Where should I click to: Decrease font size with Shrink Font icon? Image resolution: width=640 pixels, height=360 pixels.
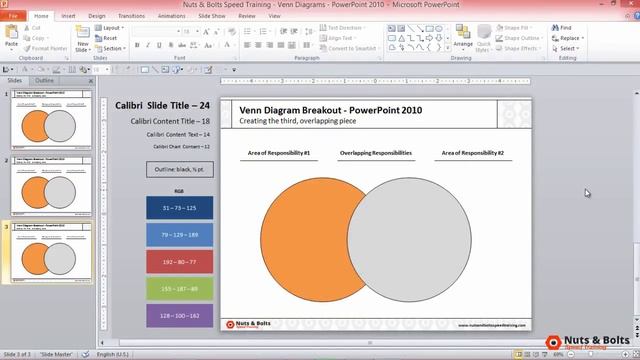tap(216, 31)
